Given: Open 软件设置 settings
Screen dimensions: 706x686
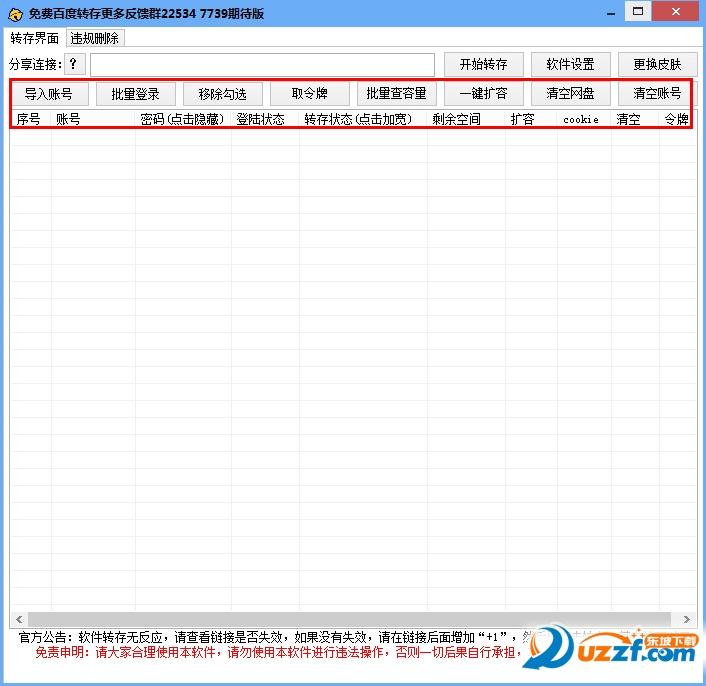Looking at the screenshot, I should point(570,65).
